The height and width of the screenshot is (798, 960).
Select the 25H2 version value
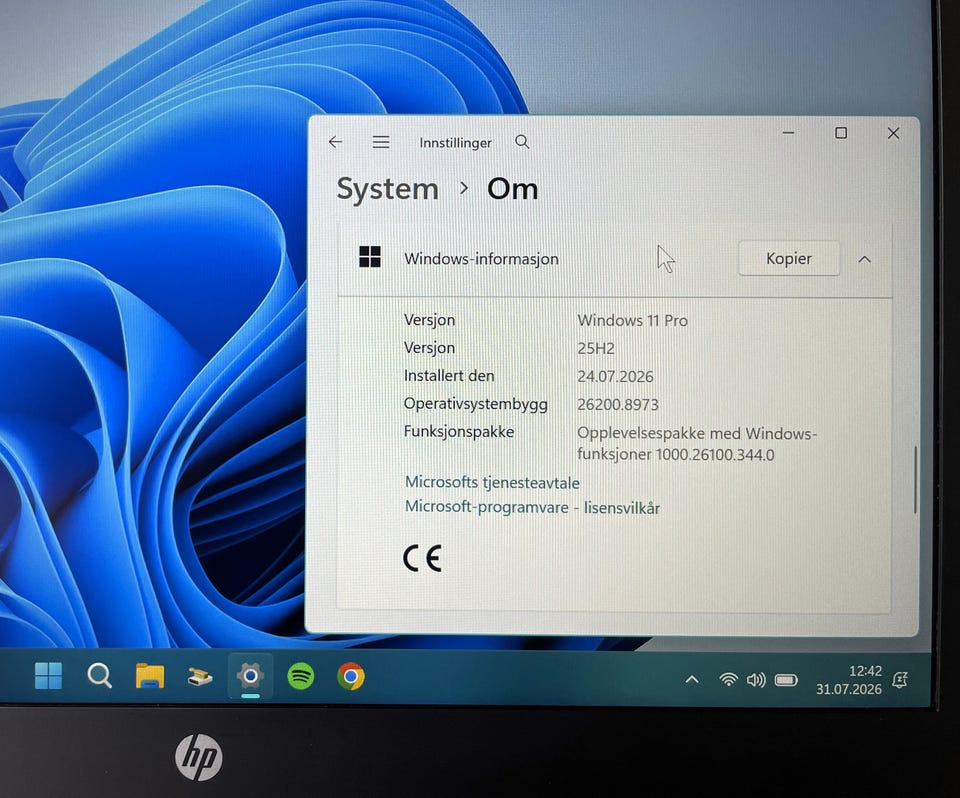tap(596, 348)
